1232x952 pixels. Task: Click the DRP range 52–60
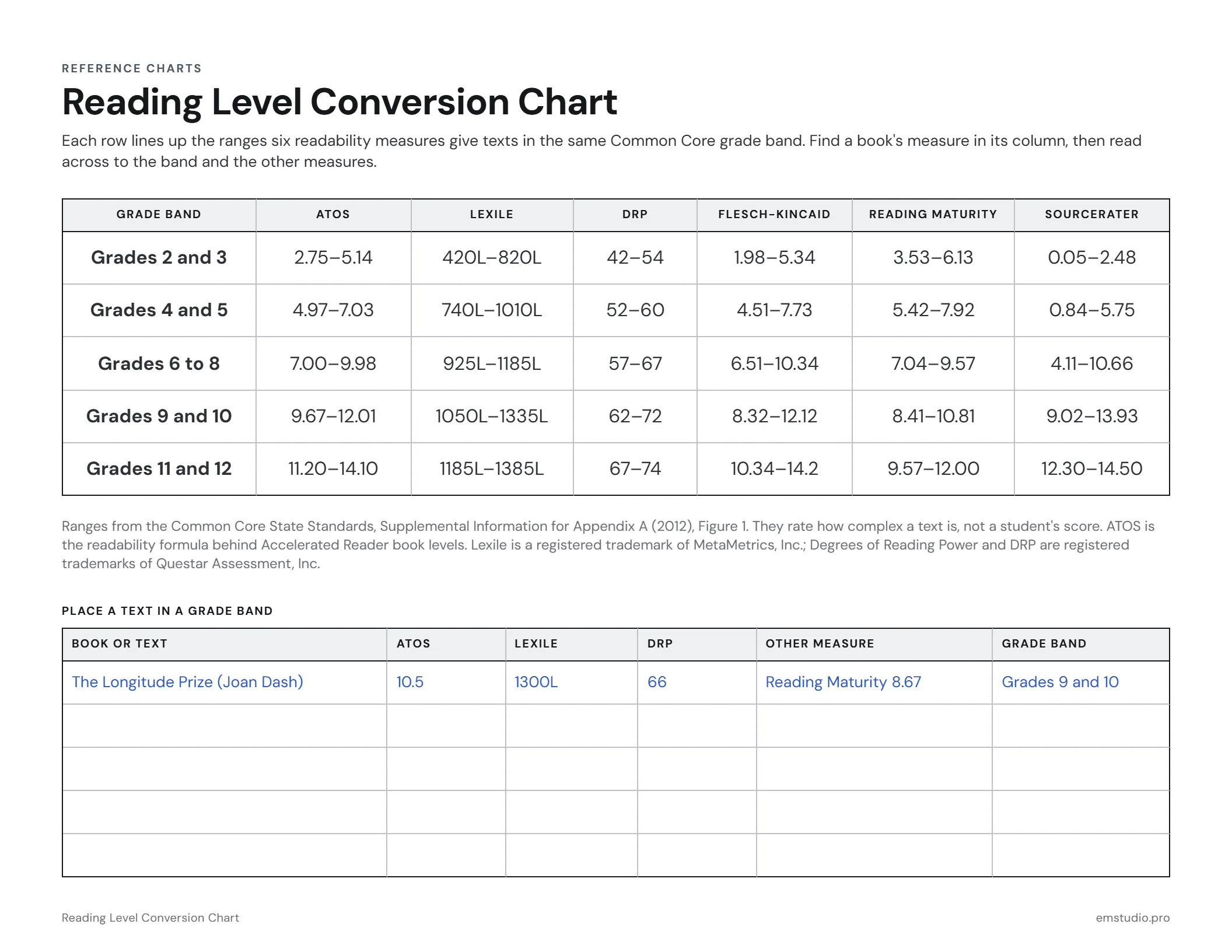click(635, 310)
